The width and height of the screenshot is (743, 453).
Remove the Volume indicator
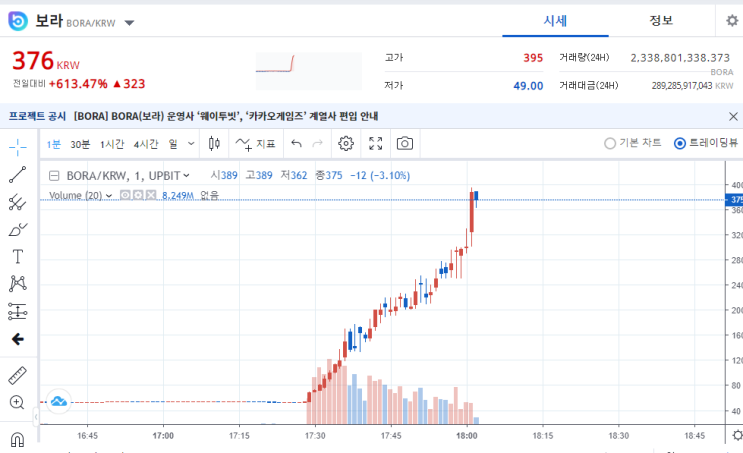click(151, 195)
